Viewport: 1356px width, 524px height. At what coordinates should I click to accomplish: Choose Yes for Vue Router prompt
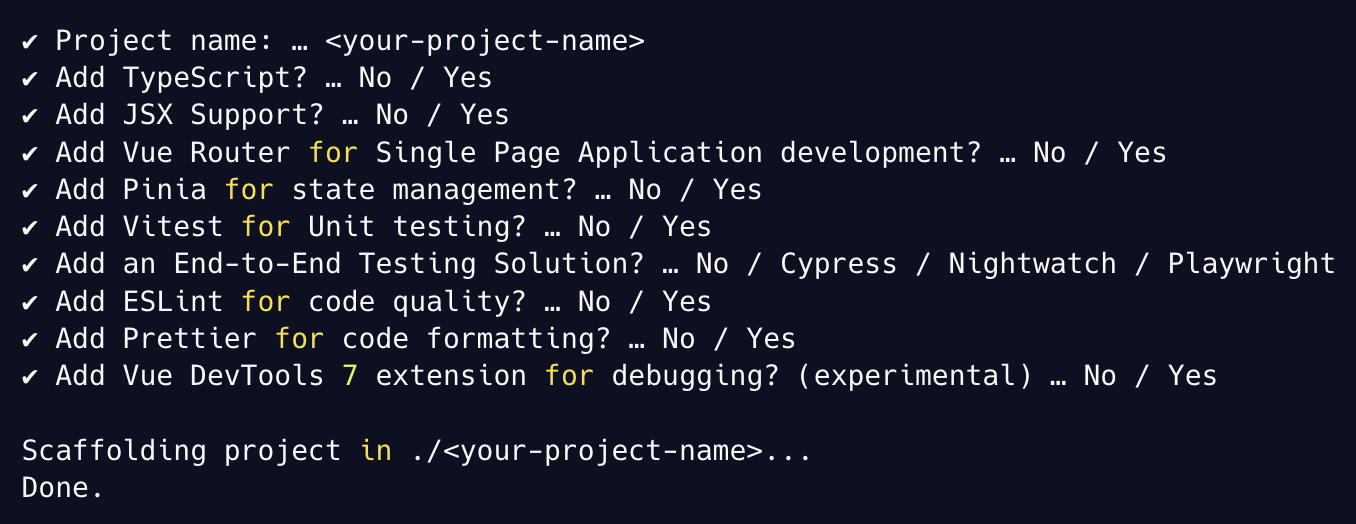click(1142, 153)
